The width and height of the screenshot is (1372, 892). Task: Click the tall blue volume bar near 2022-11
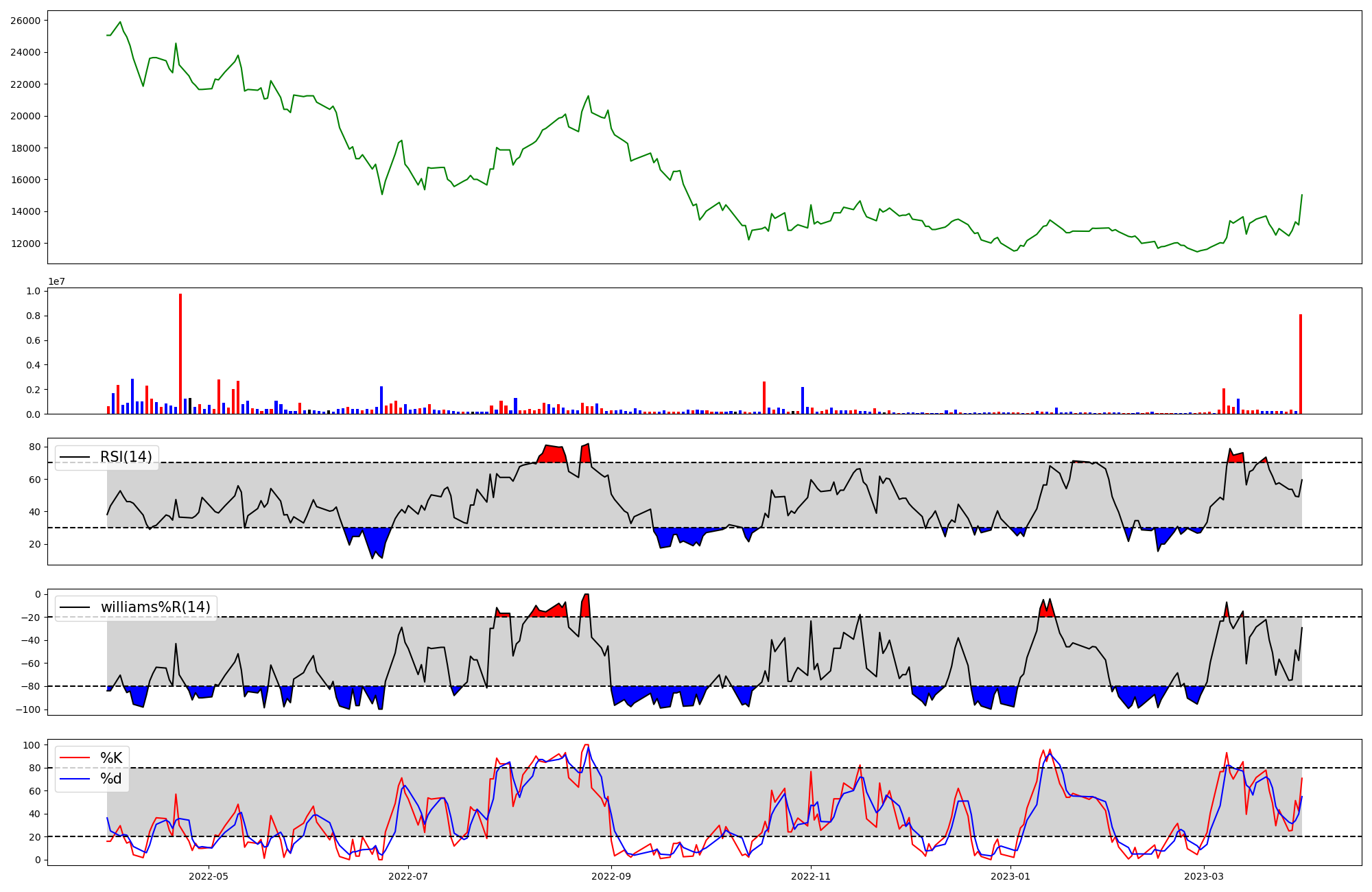tap(802, 401)
